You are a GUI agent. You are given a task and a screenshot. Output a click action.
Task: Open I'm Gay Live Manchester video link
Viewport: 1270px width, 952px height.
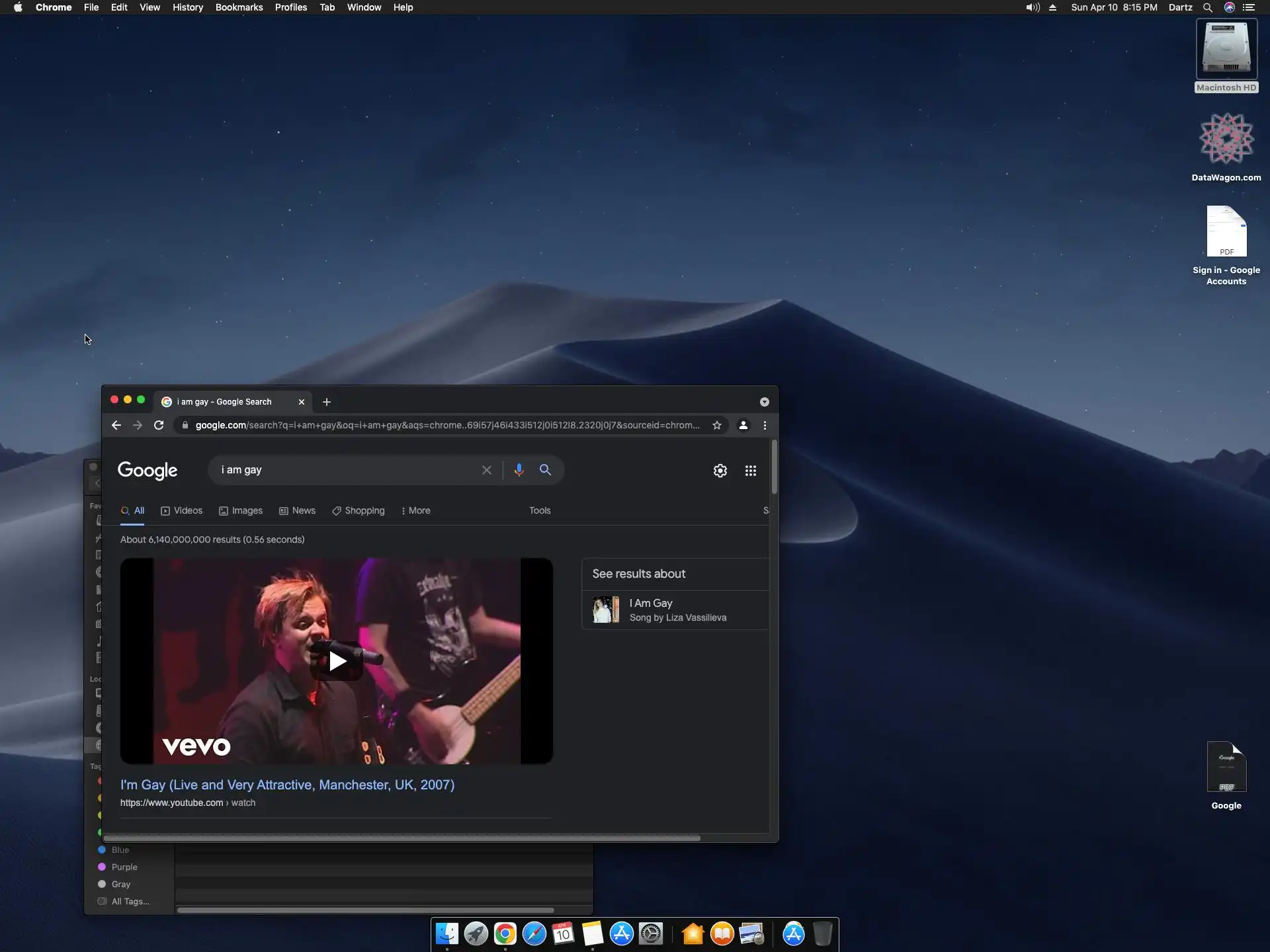coord(287,785)
